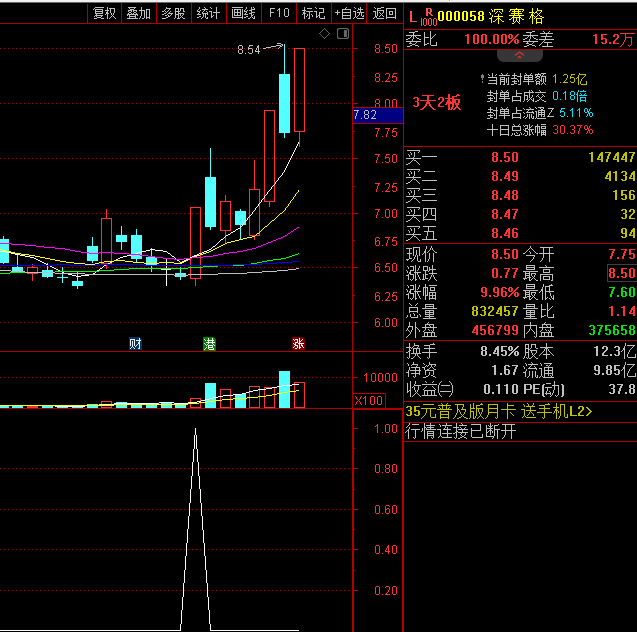Image resolution: width=637 pixels, height=632 pixels.
Task: Open the 统计 statistics tool
Action: click(x=208, y=13)
